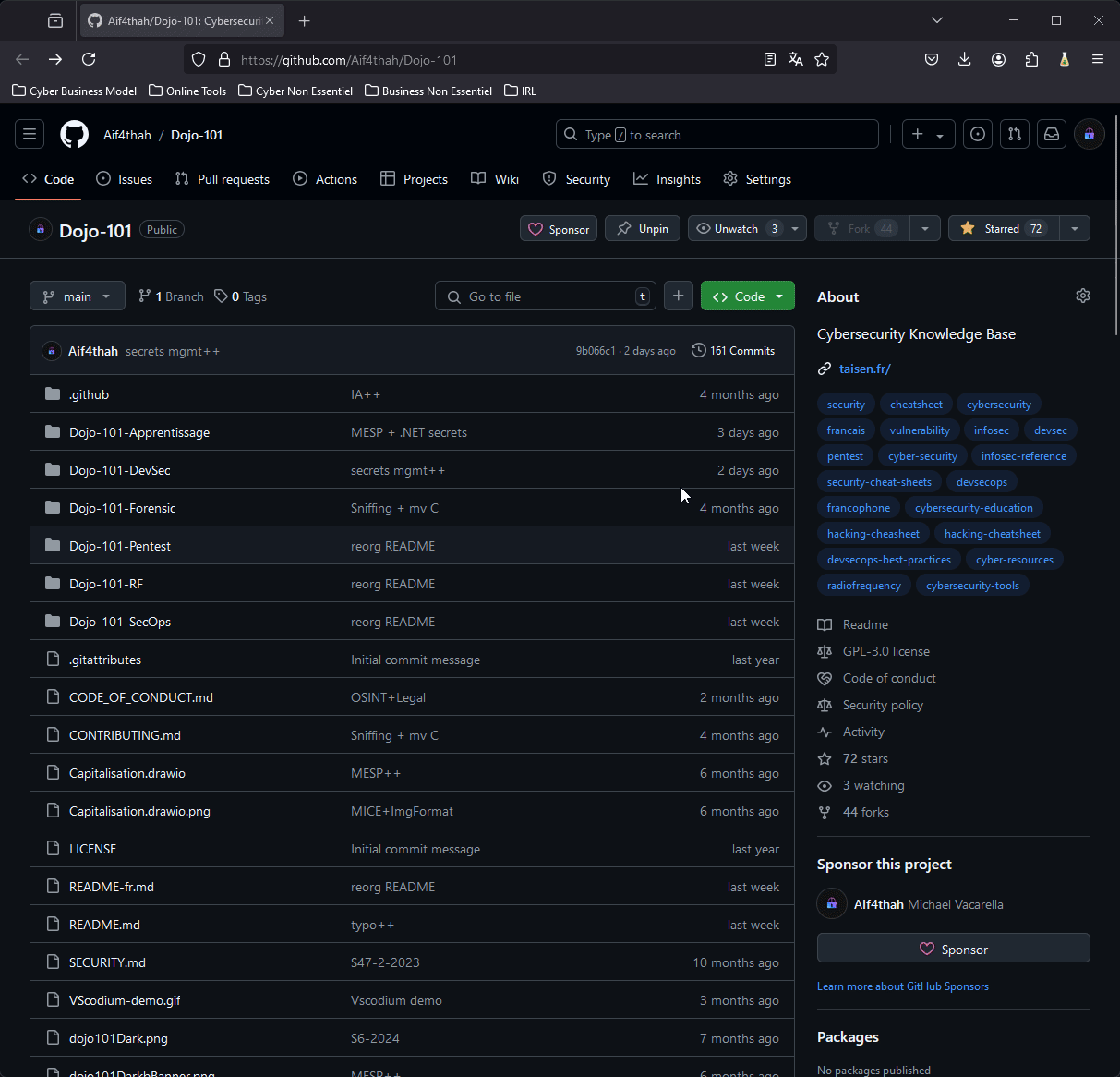The width and height of the screenshot is (1120, 1077).
Task: Open the Unwatch notifications dropdown
Action: click(747, 228)
